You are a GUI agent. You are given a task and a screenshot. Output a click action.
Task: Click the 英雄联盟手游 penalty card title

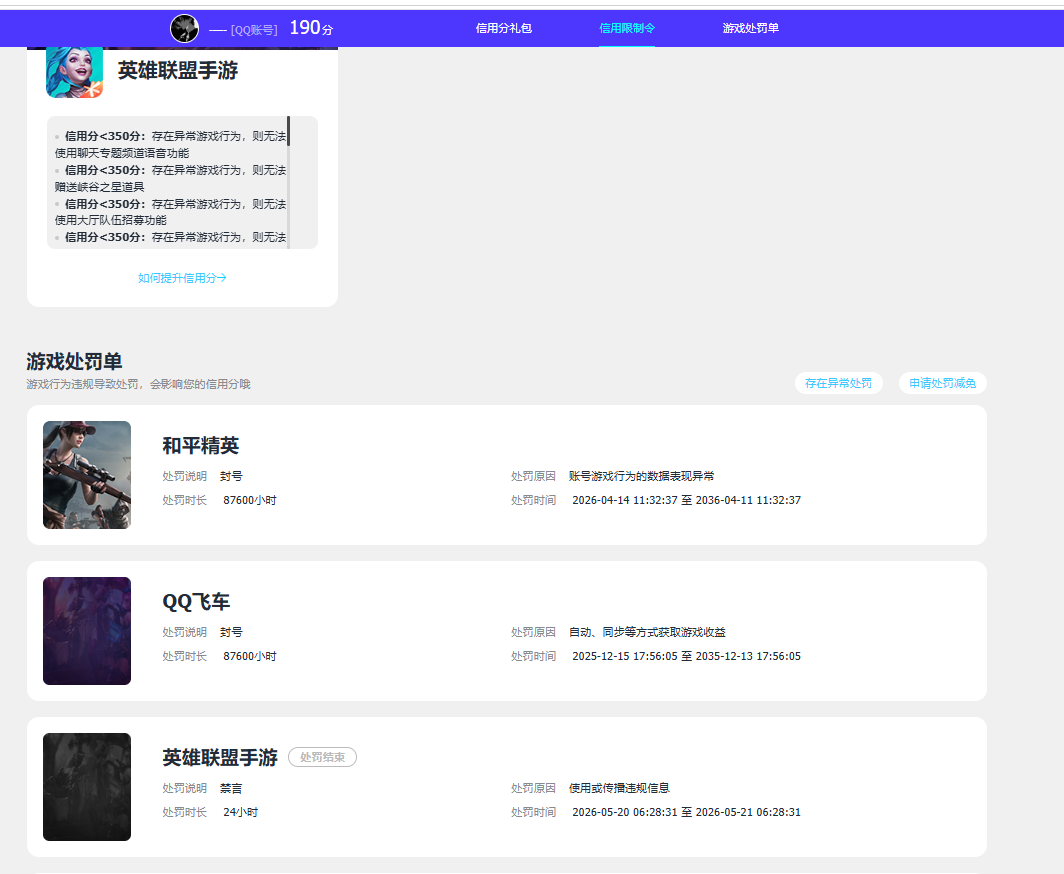click(220, 757)
